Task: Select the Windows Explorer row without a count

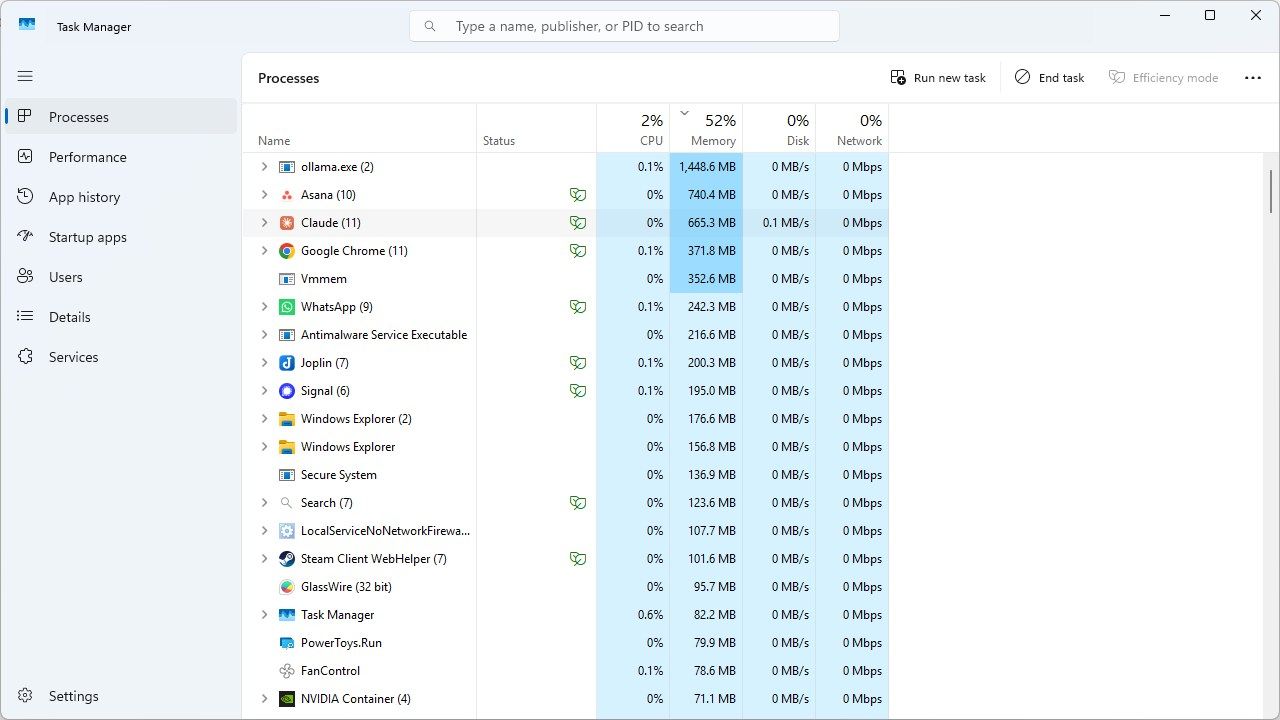Action: (x=565, y=447)
